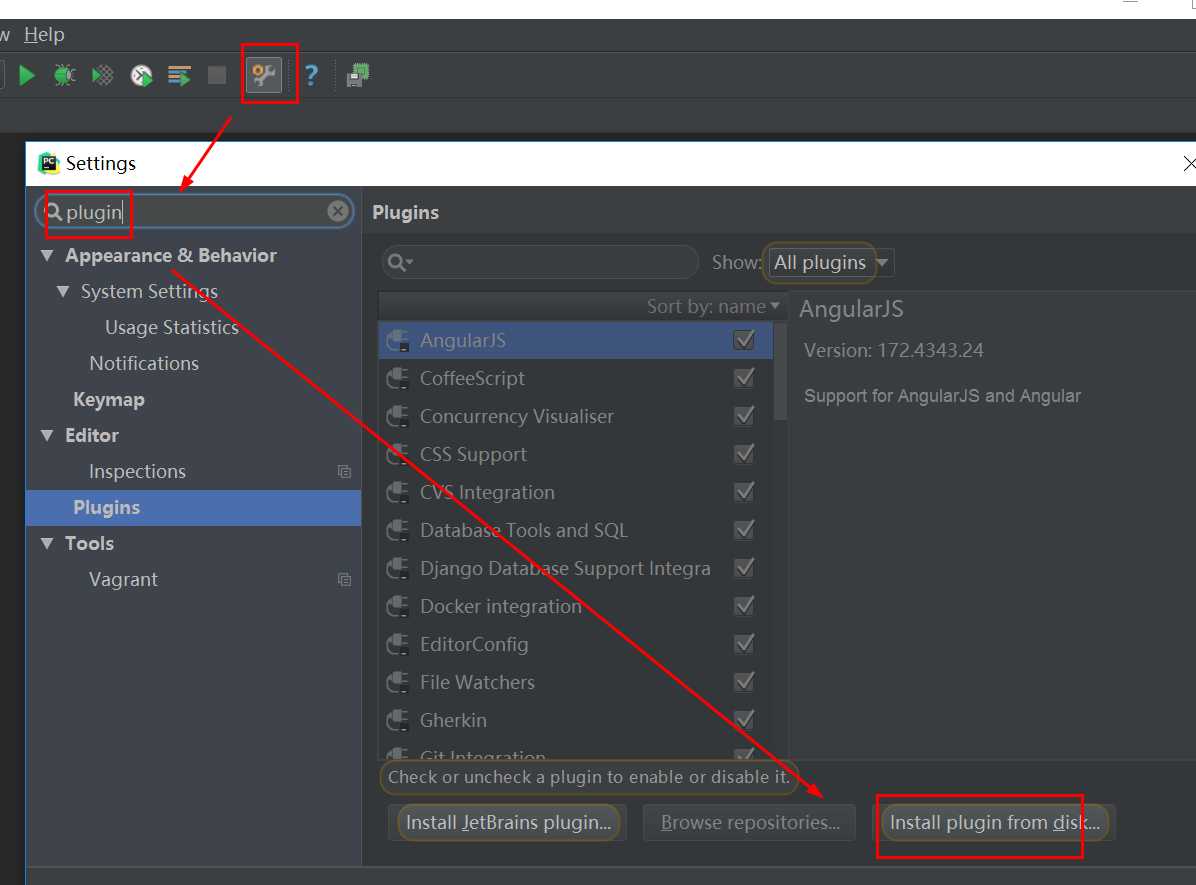The image size is (1196, 885).
Task: Select the CoffeeScript plugin name
Action: click(x=472, y=378)
